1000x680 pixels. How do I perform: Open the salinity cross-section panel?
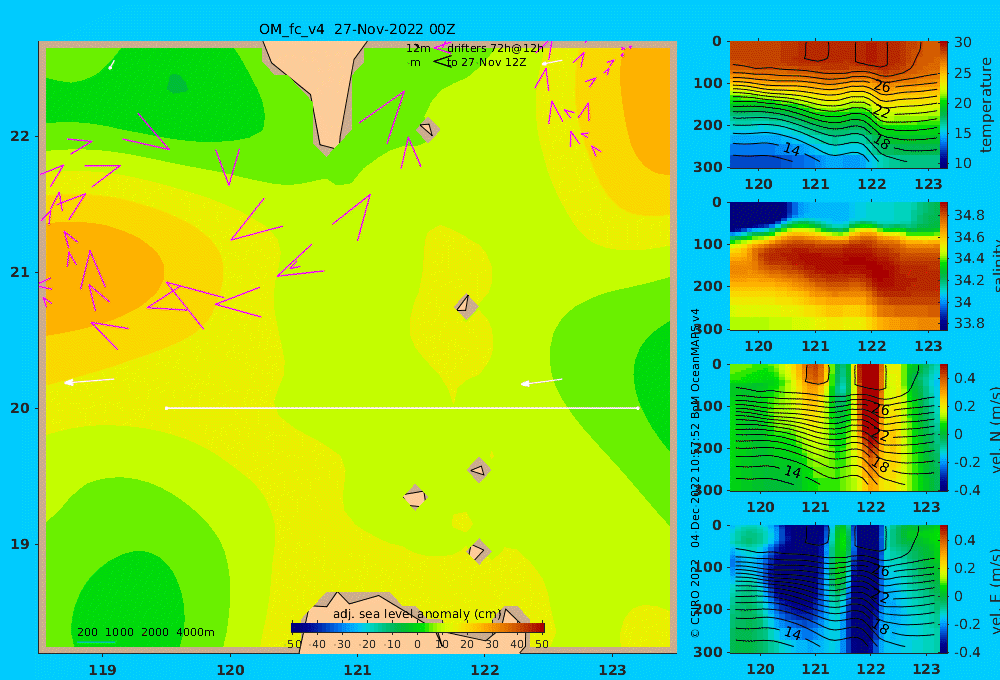pyautogui.click(x=834, y=266)
